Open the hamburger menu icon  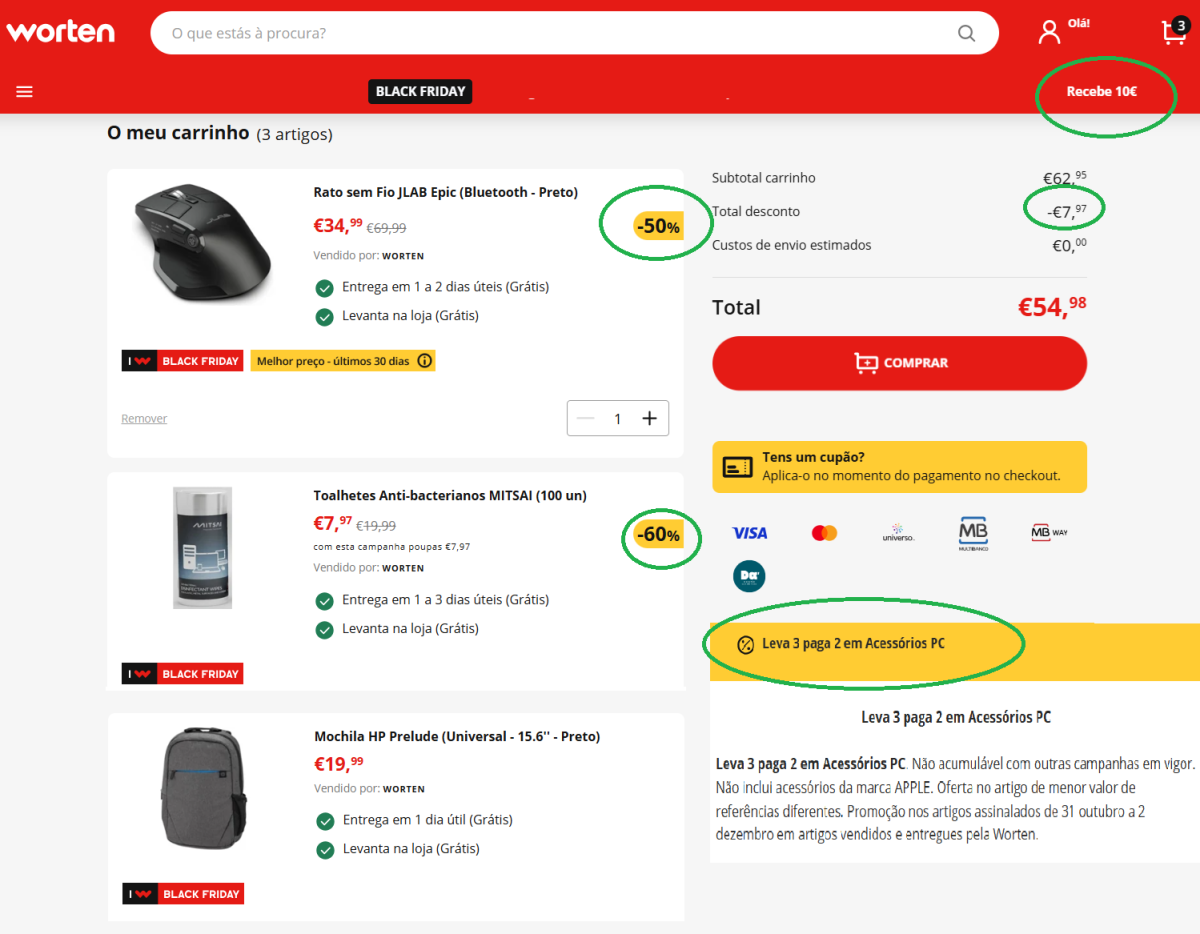[24, 91]
